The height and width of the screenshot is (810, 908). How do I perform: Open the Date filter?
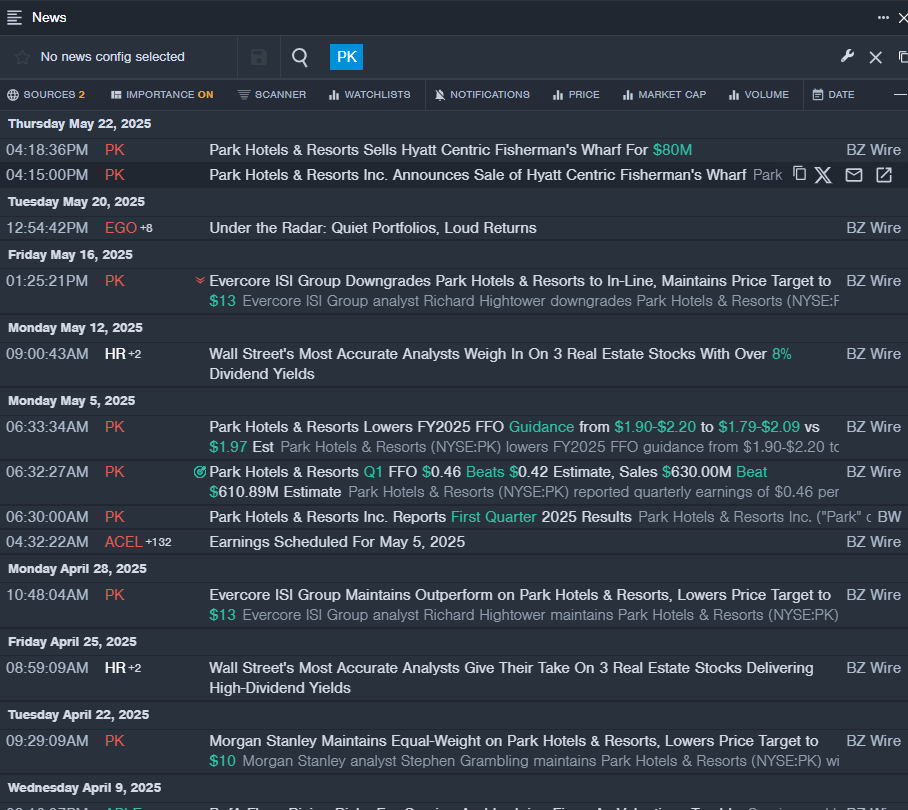coord(833,94)
